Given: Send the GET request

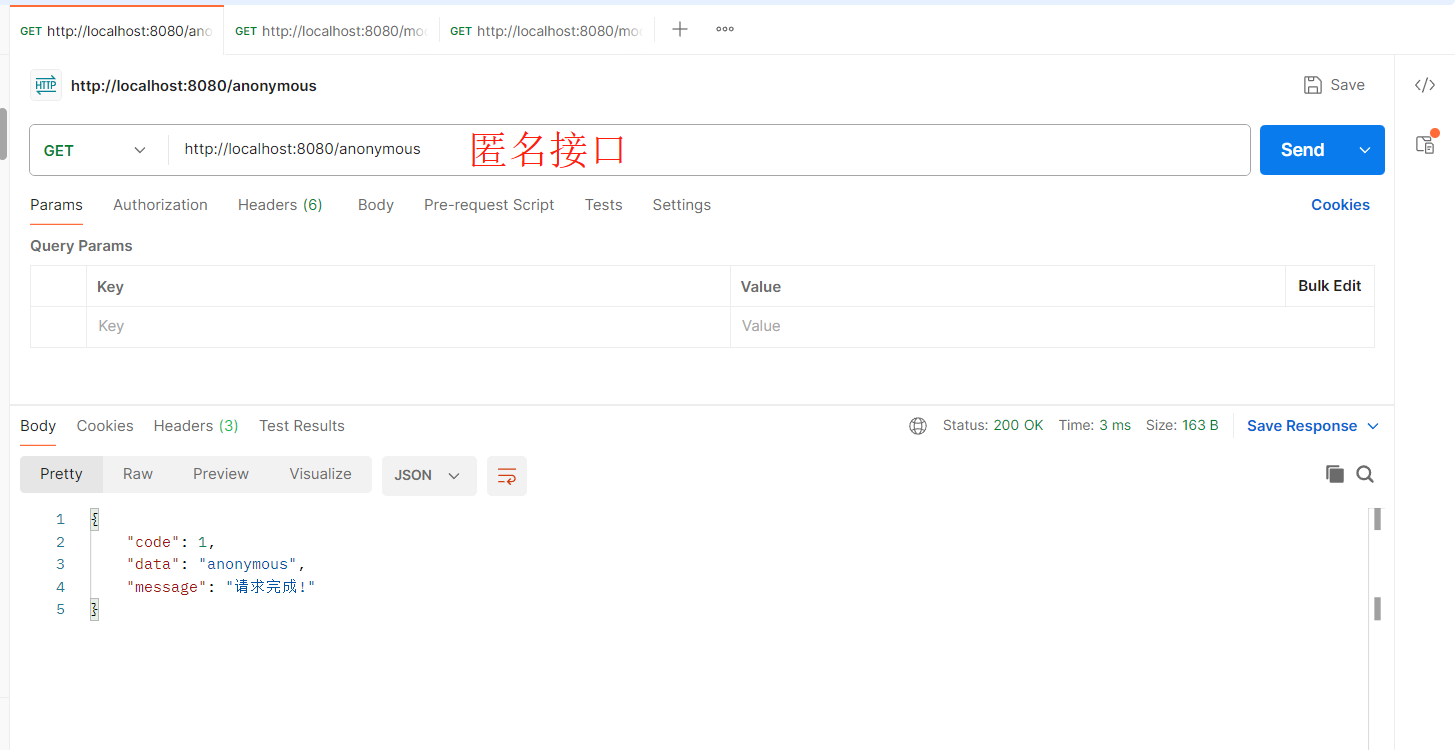Looking at the screenshot, I should [1303, 150].
